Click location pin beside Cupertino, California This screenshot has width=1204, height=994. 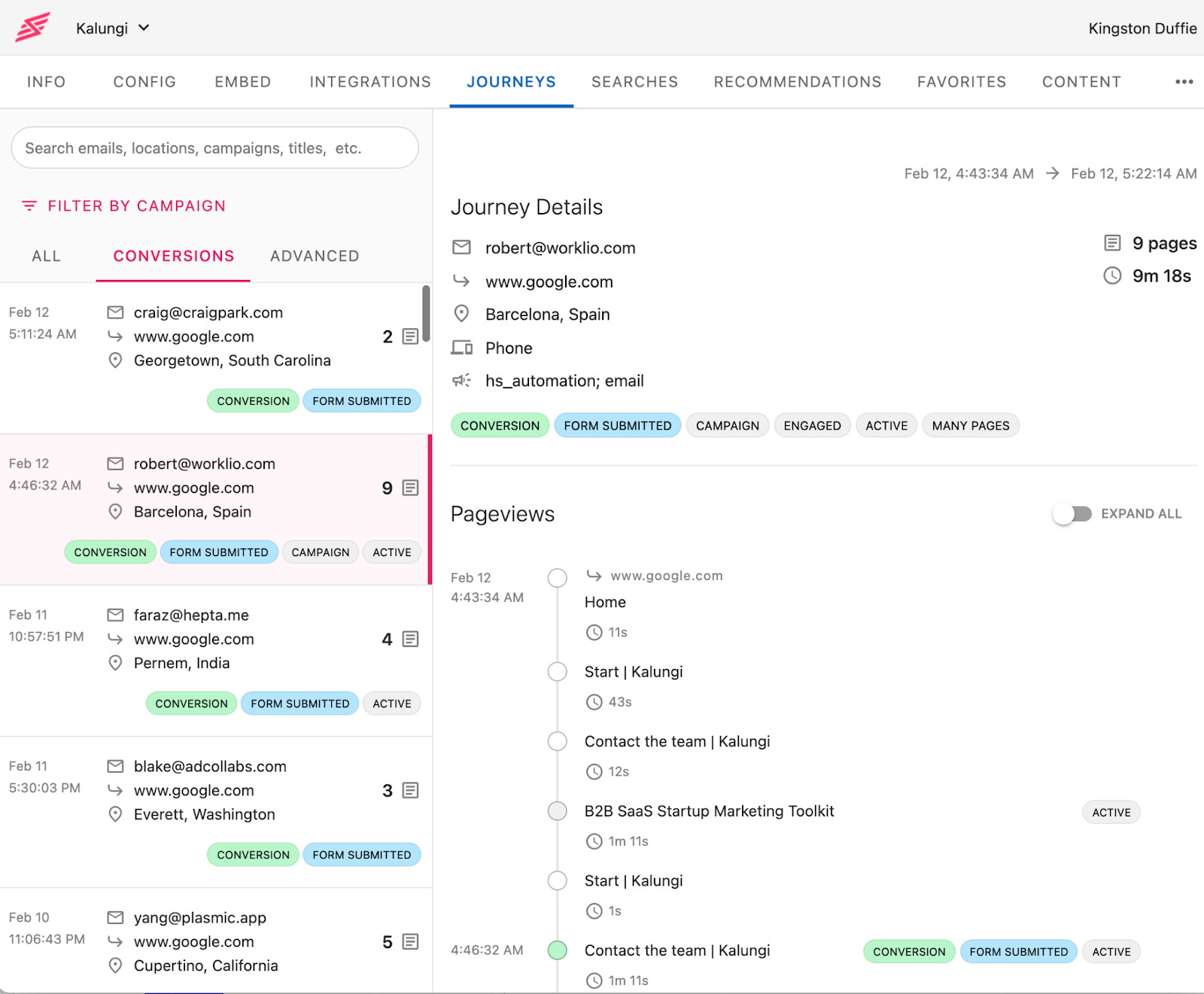pos(115,965)
